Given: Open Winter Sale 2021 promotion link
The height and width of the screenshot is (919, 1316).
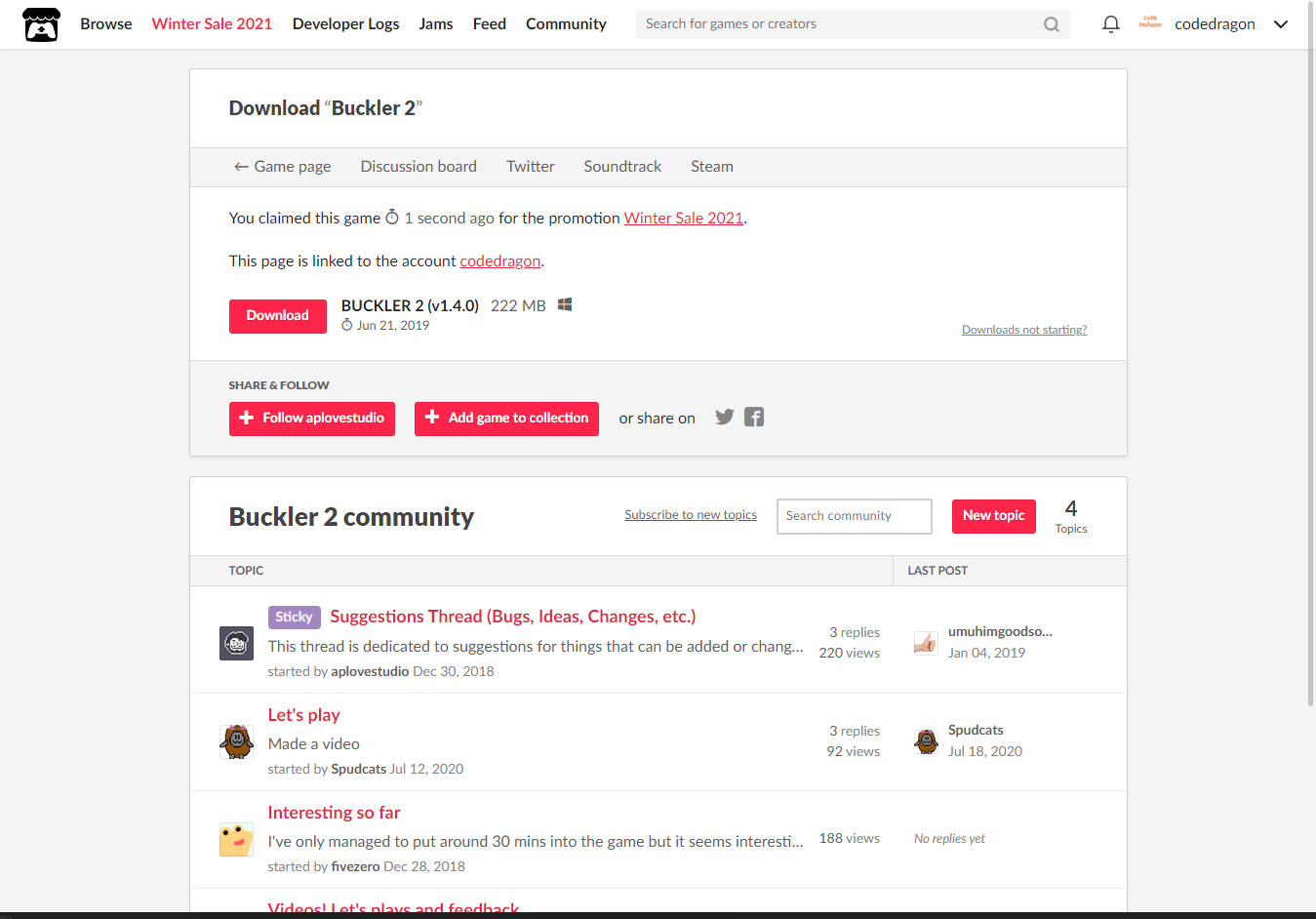Looking at the screenshot, I should coord(684,219).
